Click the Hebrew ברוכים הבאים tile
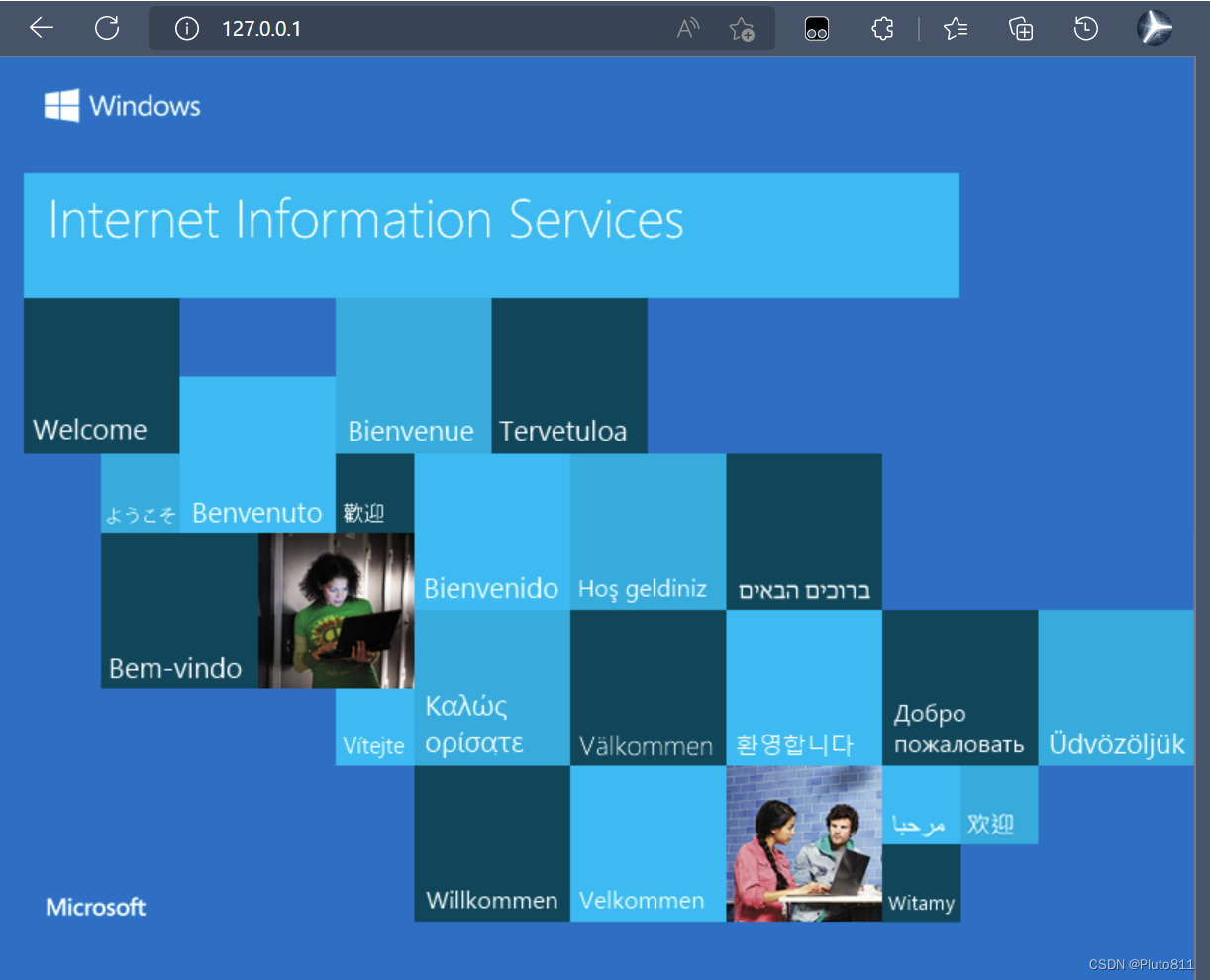Viewport: 1210px width, 980px height. pyautogui.click(x=804, y=532)
